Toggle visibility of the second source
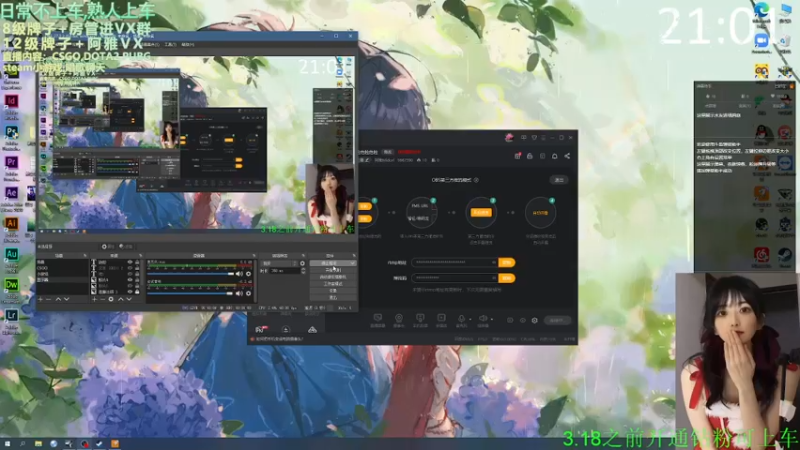Viewport: 800px width, 450px height. [130, 268]
